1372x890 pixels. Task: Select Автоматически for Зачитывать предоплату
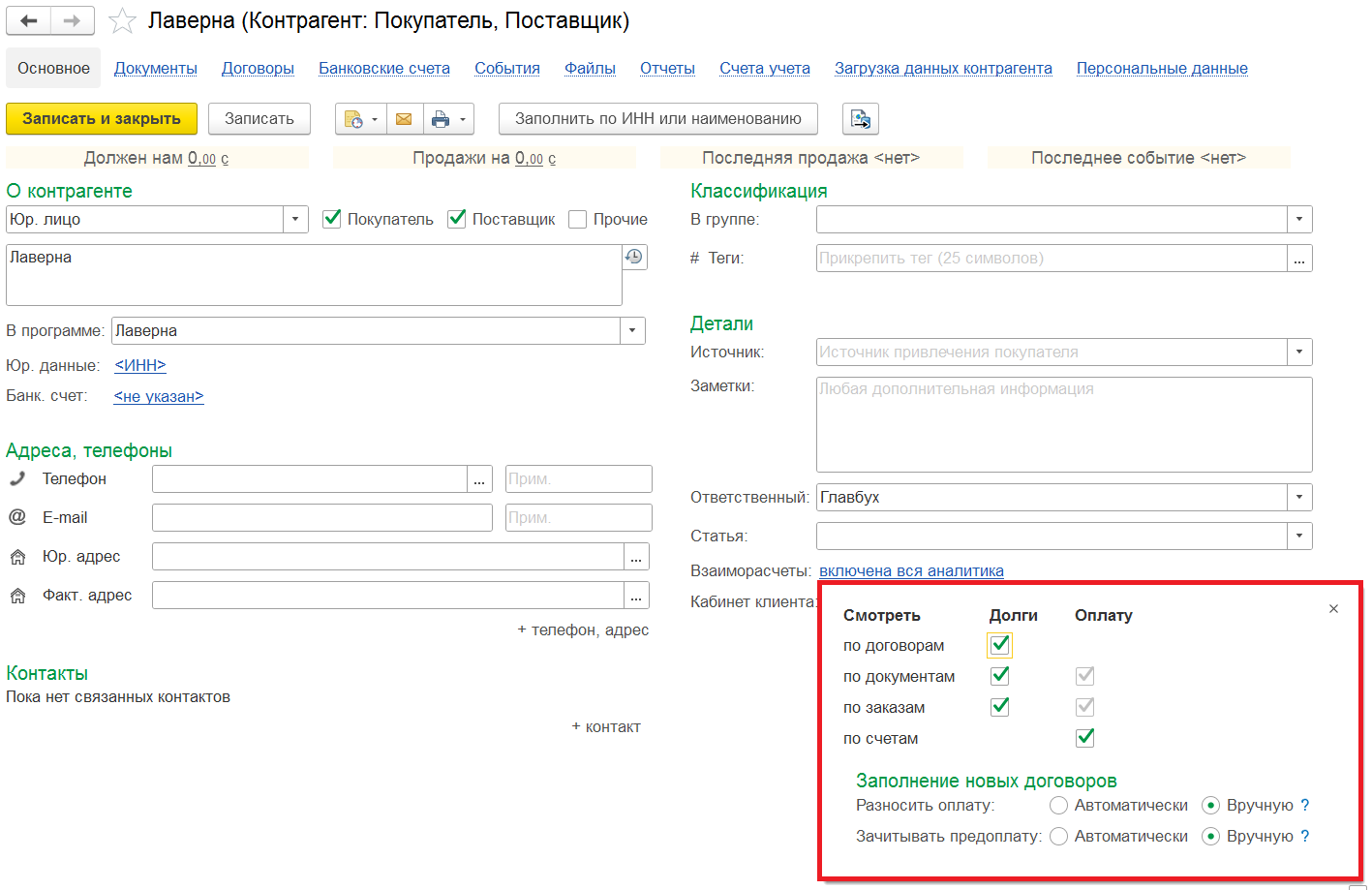[1059, 837]
